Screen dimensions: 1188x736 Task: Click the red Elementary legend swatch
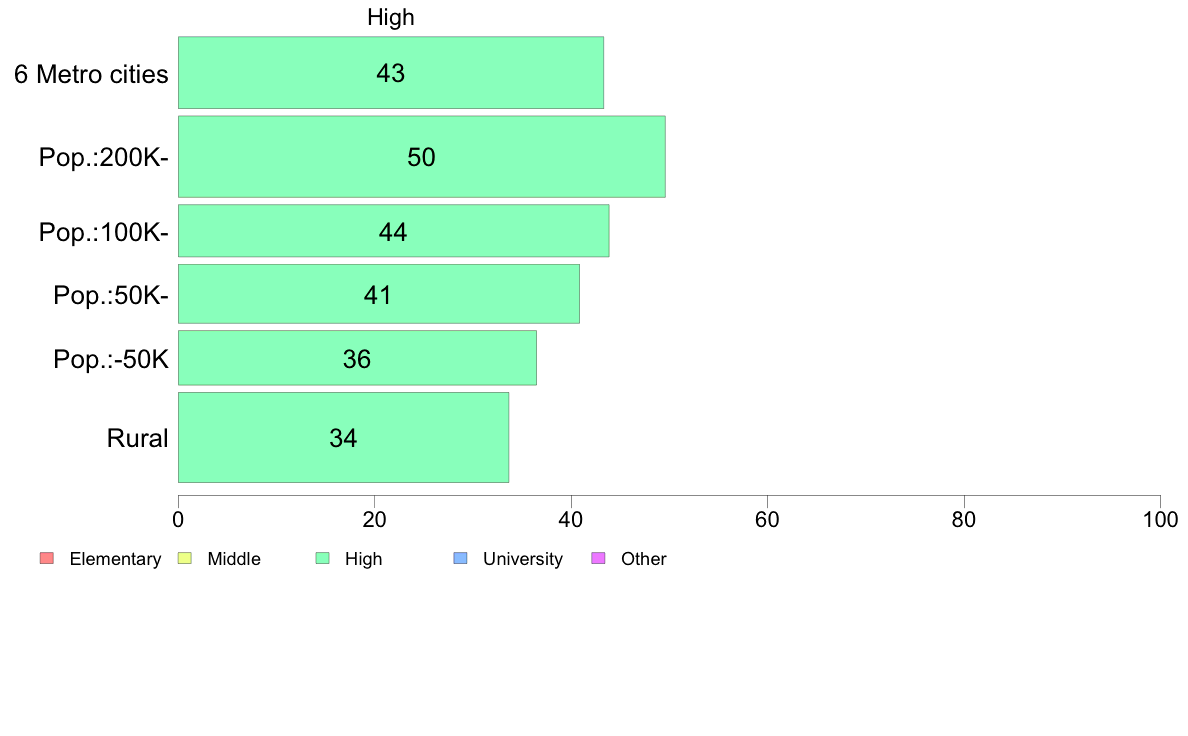pyautogui.click(x=47, y=559)
